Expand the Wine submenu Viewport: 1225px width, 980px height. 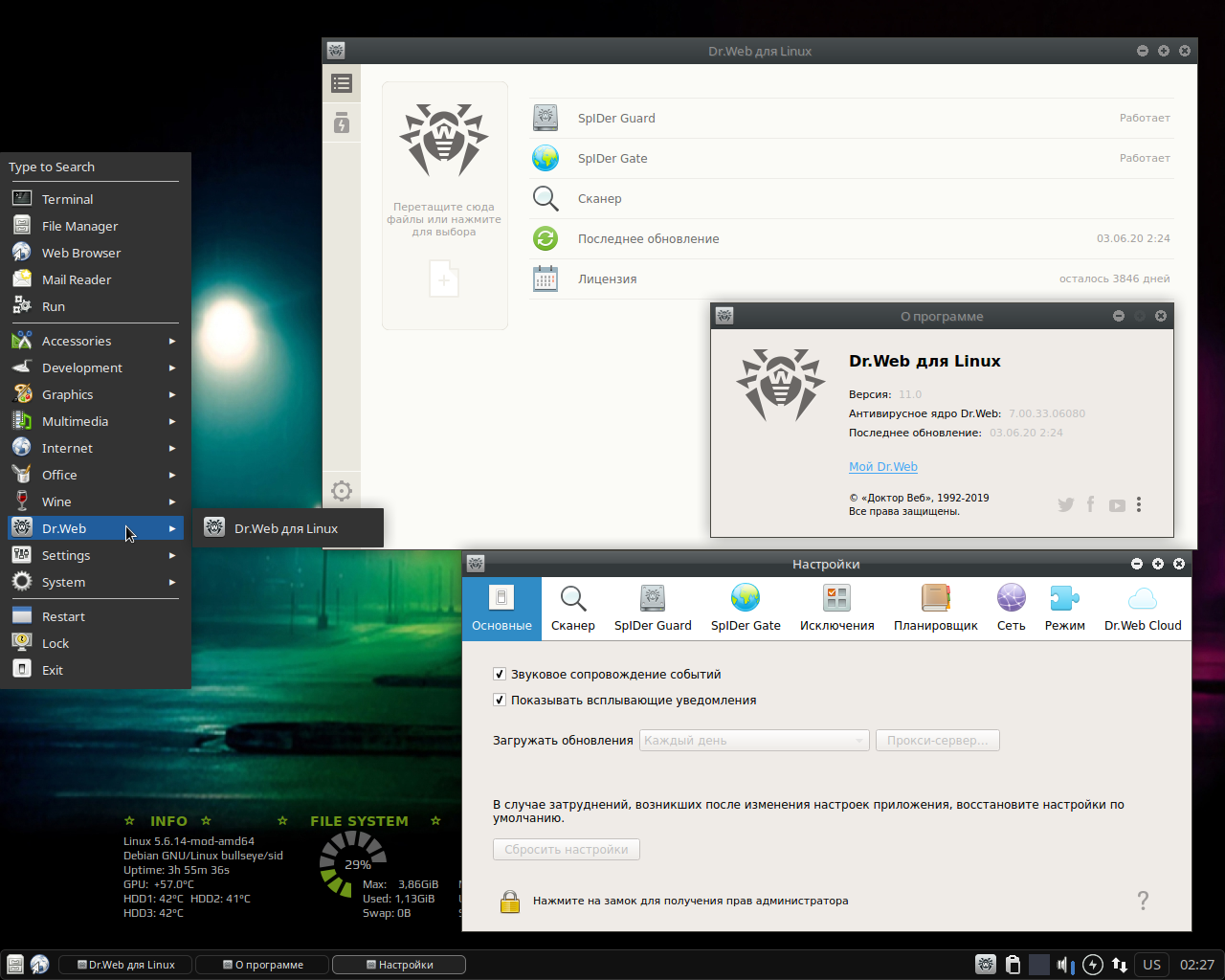tap(95, 501)
